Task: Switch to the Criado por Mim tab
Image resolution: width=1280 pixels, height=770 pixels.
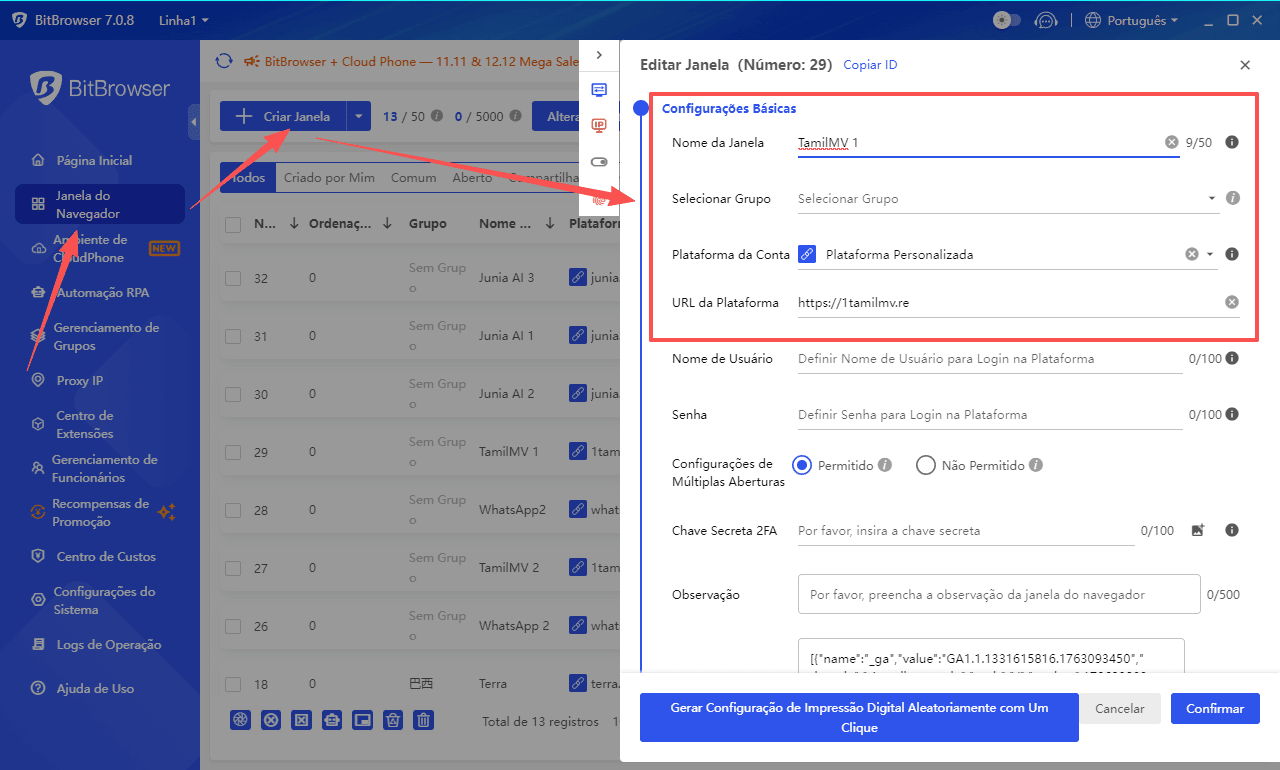Action: 329,178
